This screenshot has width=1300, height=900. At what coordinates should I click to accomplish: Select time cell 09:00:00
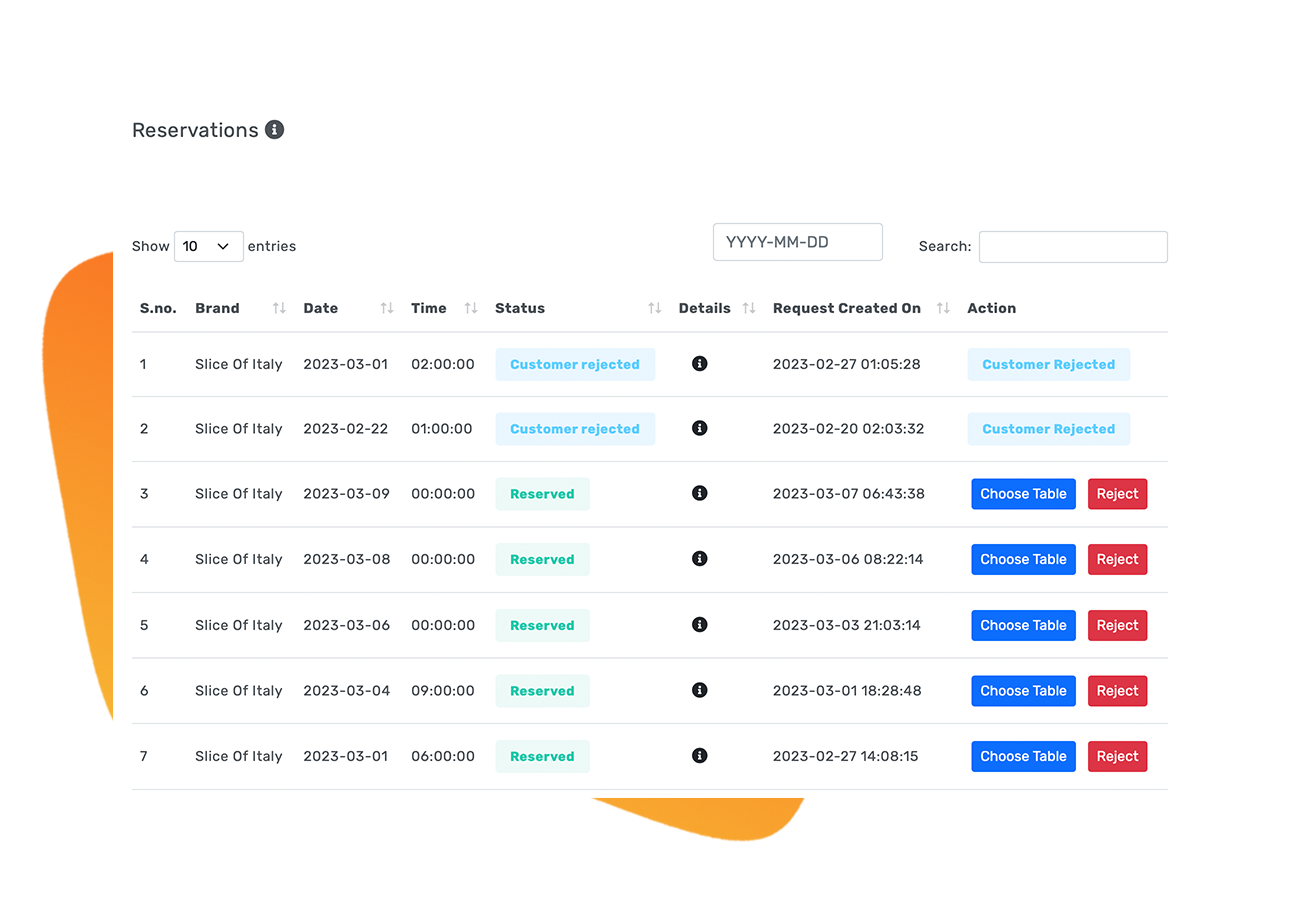click(x=443, y=691)
